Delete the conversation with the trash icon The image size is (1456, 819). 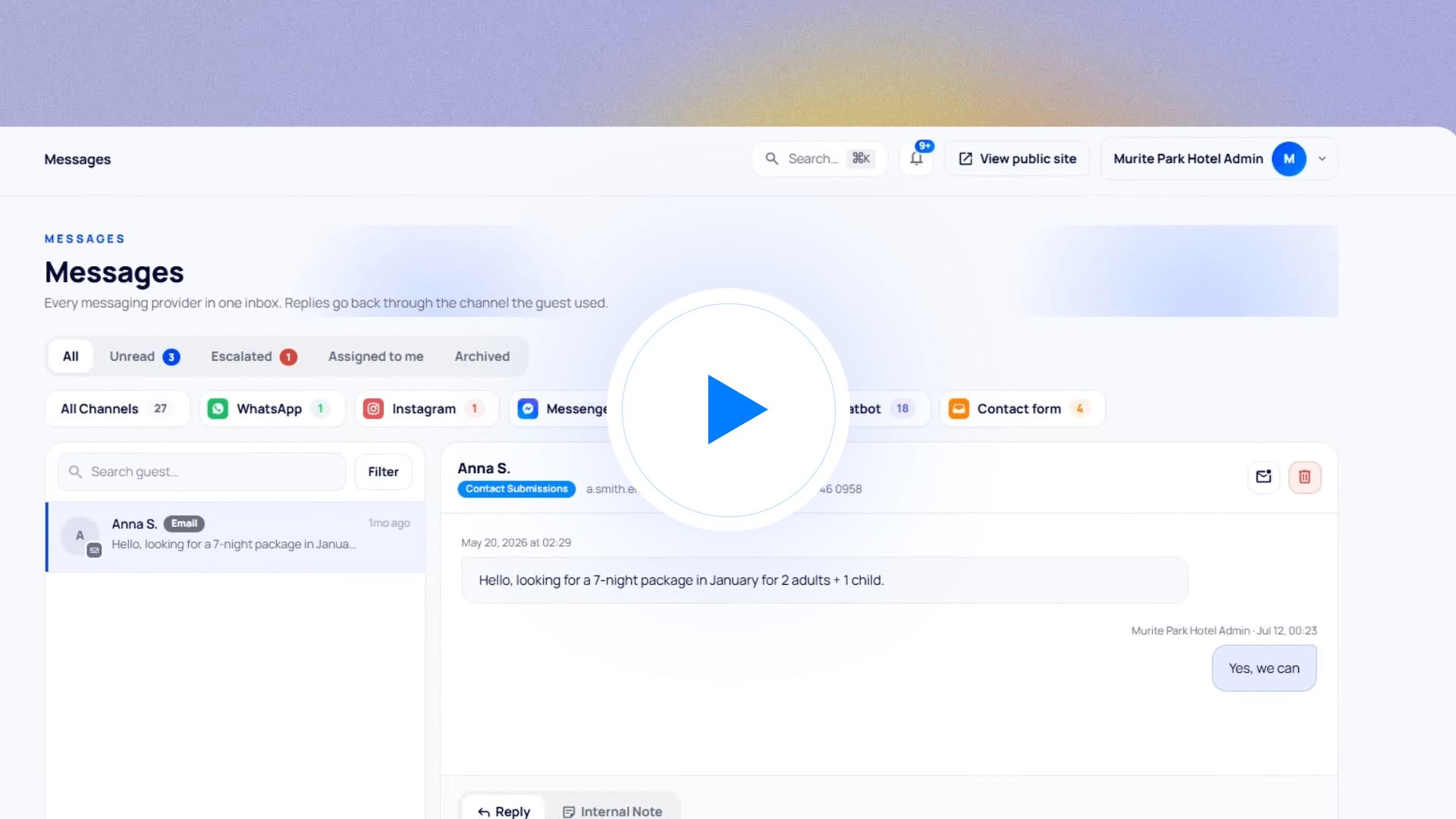click(1304, 477)
